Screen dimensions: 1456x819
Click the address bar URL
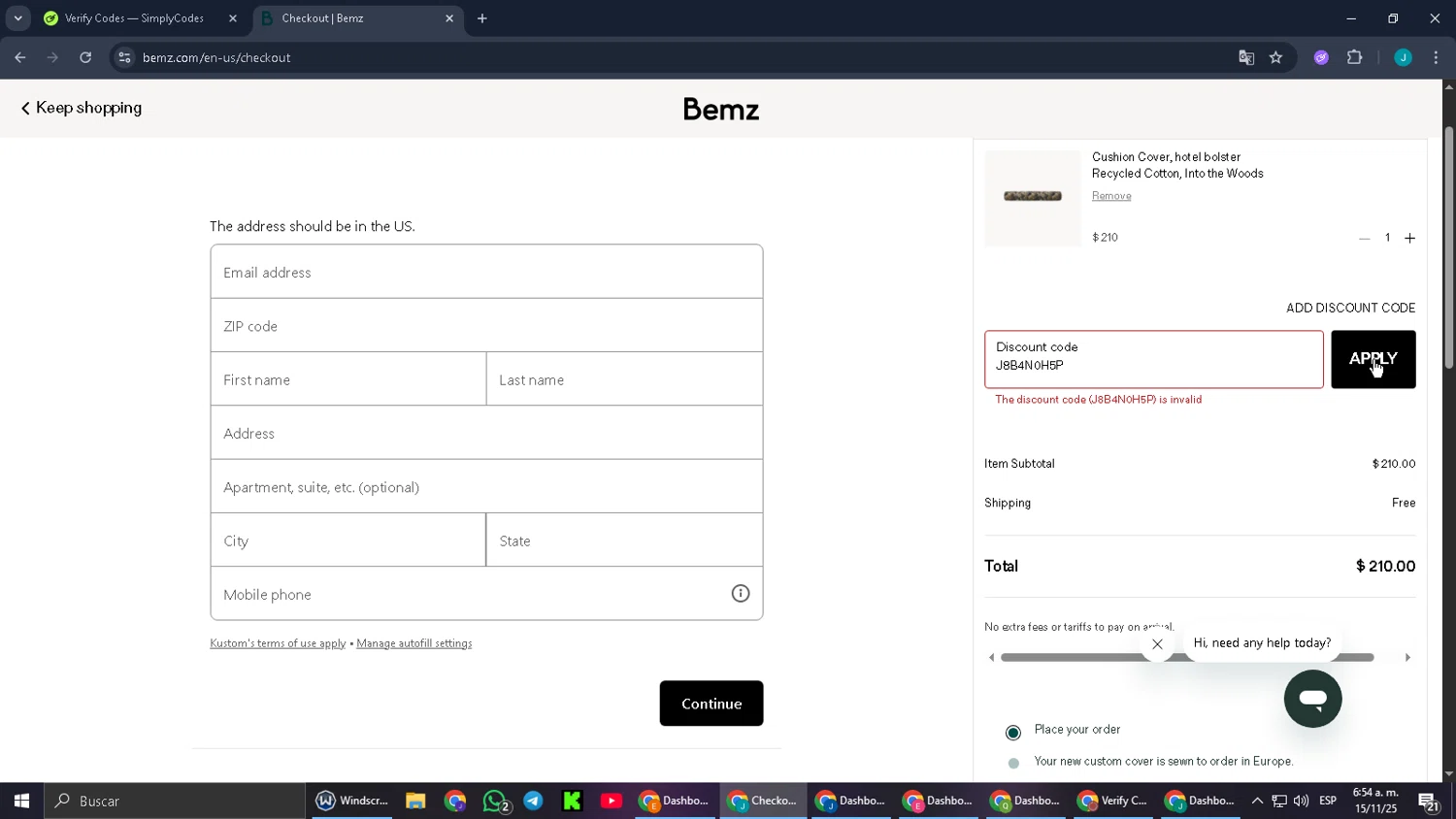(x=216, y=57)
